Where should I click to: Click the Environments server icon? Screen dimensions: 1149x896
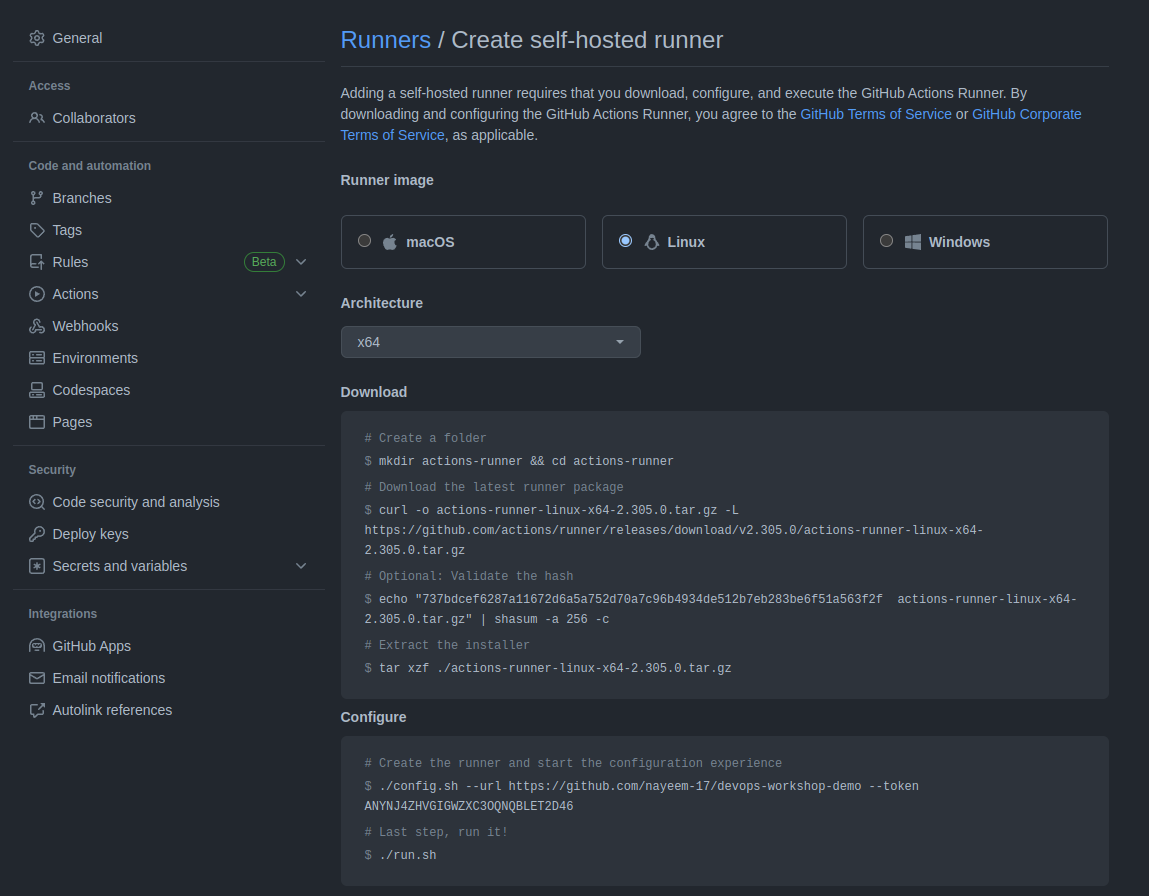(37, 358)
